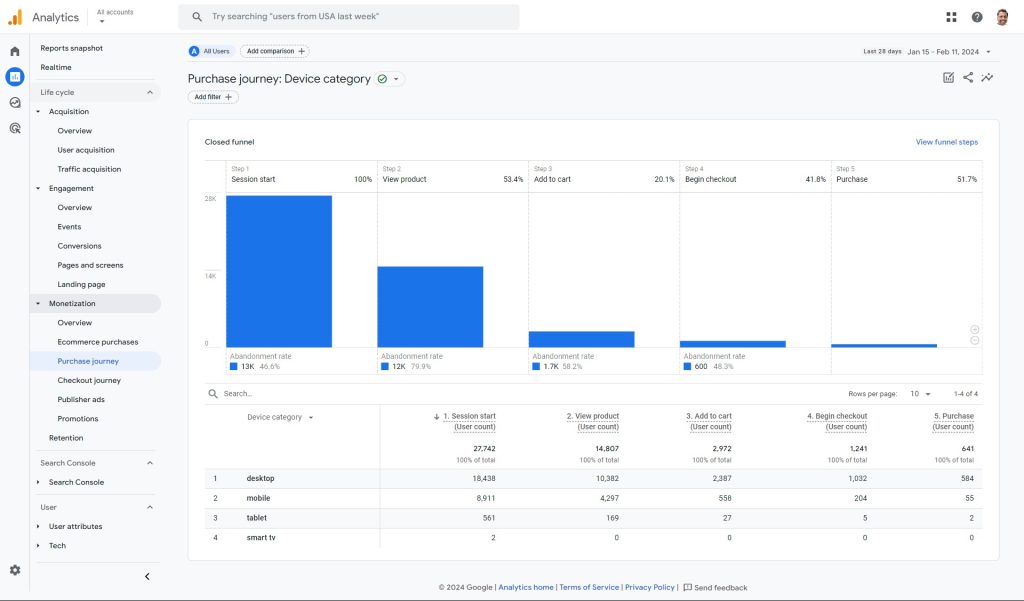Click the View product abandonment swatch
The height and width of the screenshot is (601, 1024).
pos(385,366)
